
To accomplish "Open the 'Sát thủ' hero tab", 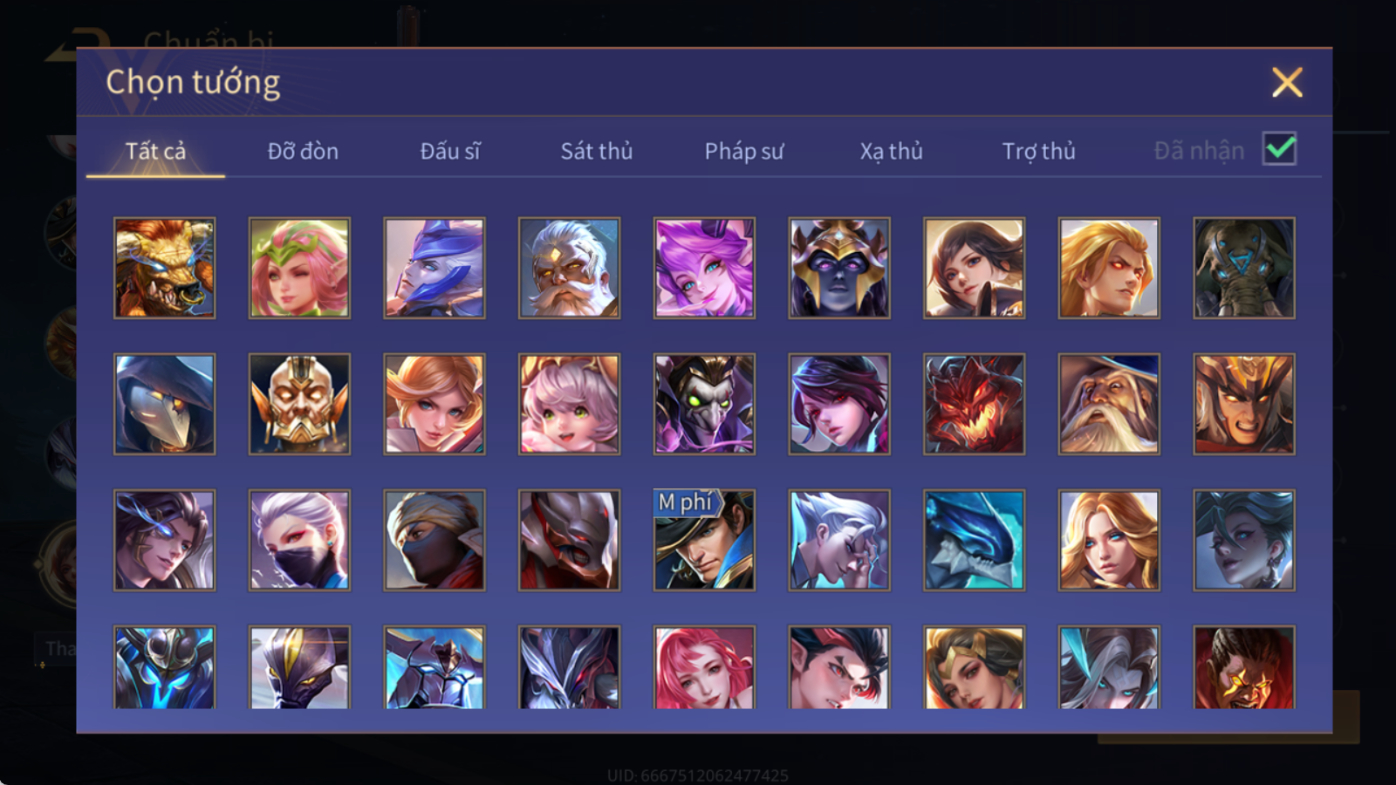I will click(x=596, y=151).
